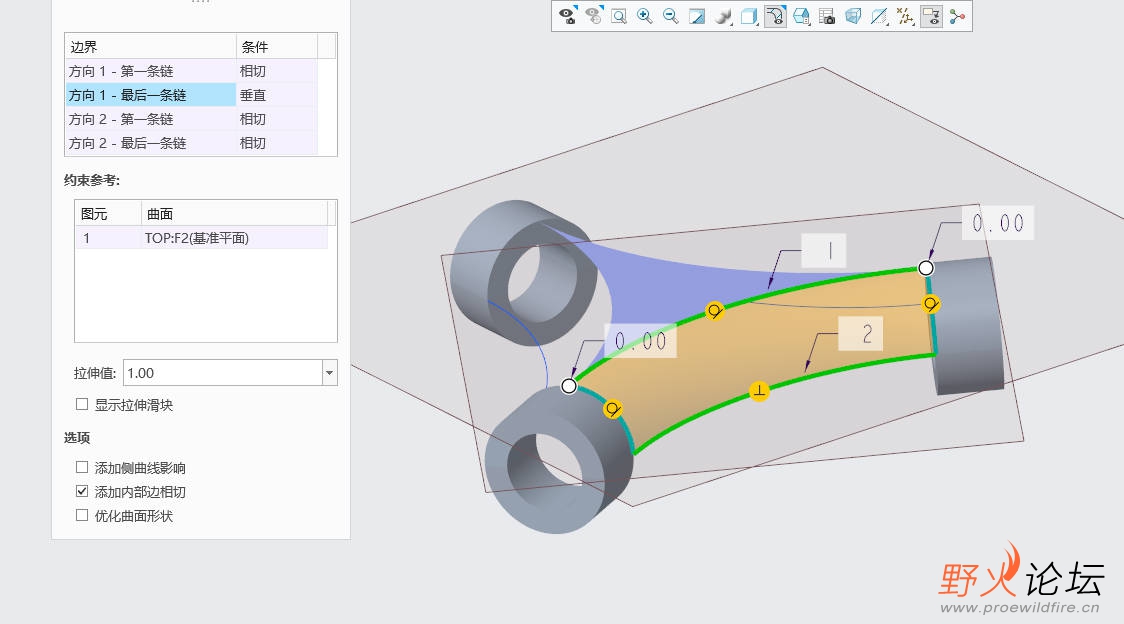The height and width of the screenshot is (624, 1124).
Task: Toggle the annotation display icon
Action: click(x=931, y=16)
